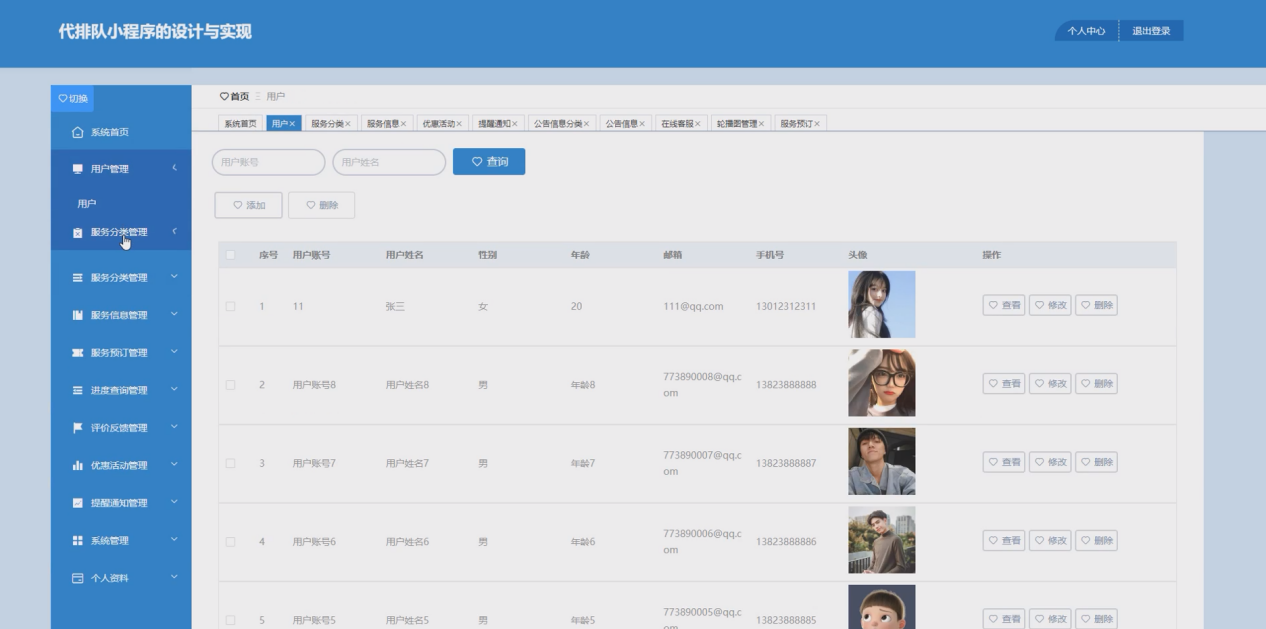Expand the 提醒通知管理 menu arrow
Viewport: 1266px width, 629px height.
pos(174,503)
